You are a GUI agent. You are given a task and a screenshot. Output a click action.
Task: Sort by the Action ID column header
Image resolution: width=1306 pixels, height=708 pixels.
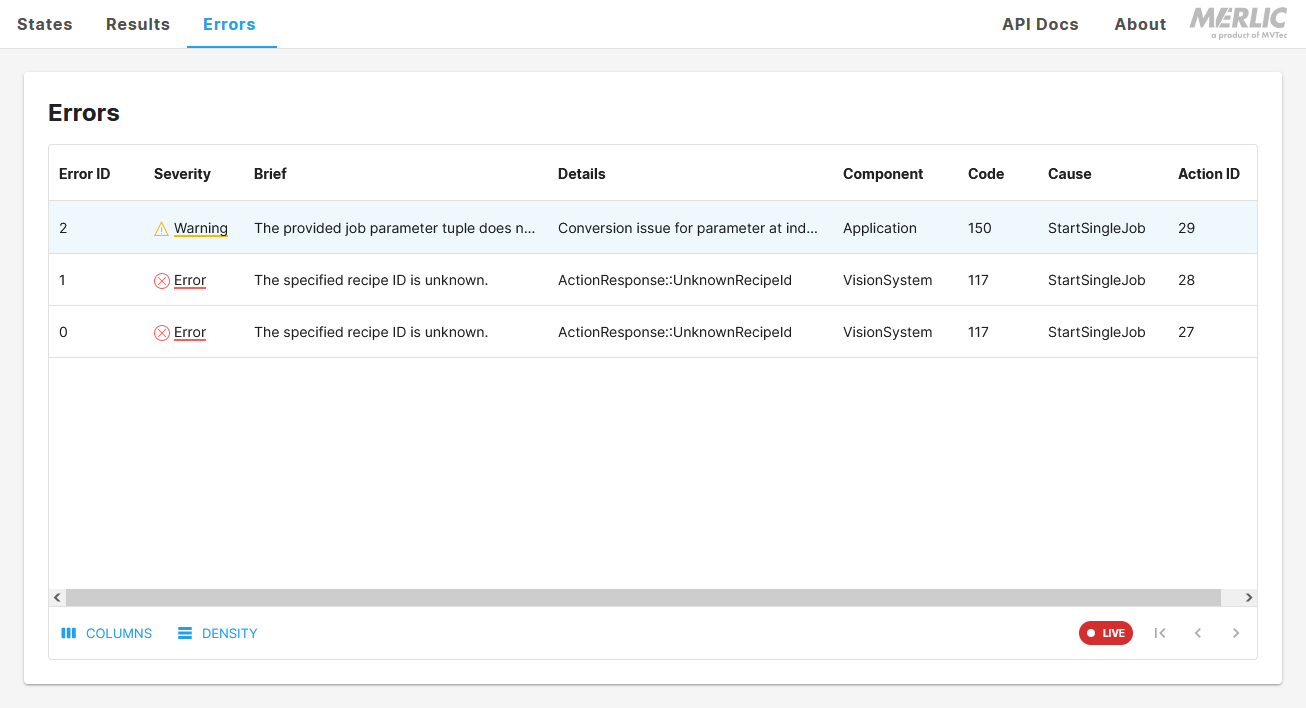[x=1209, y=174]
